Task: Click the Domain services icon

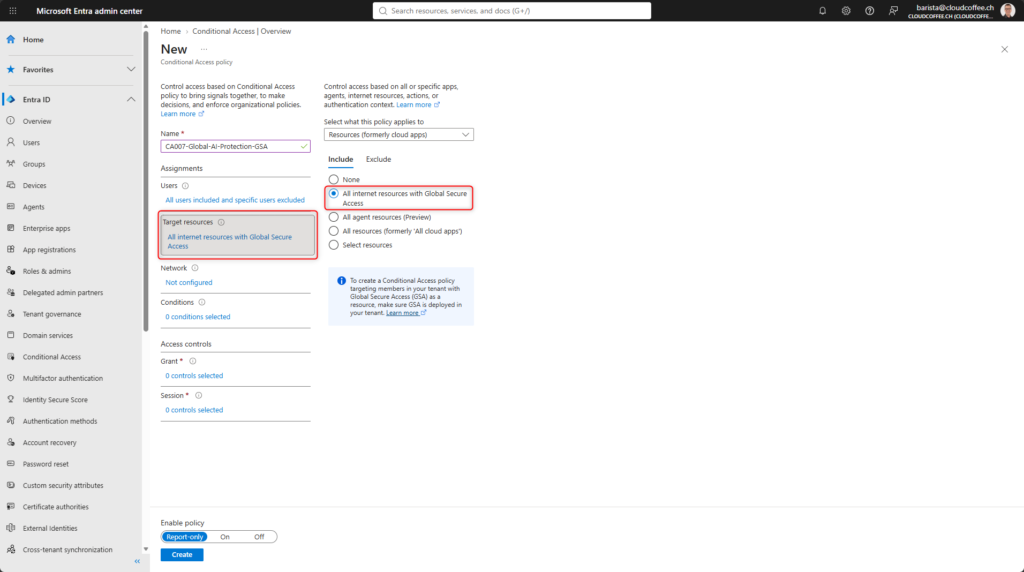Action: (10, 335)
